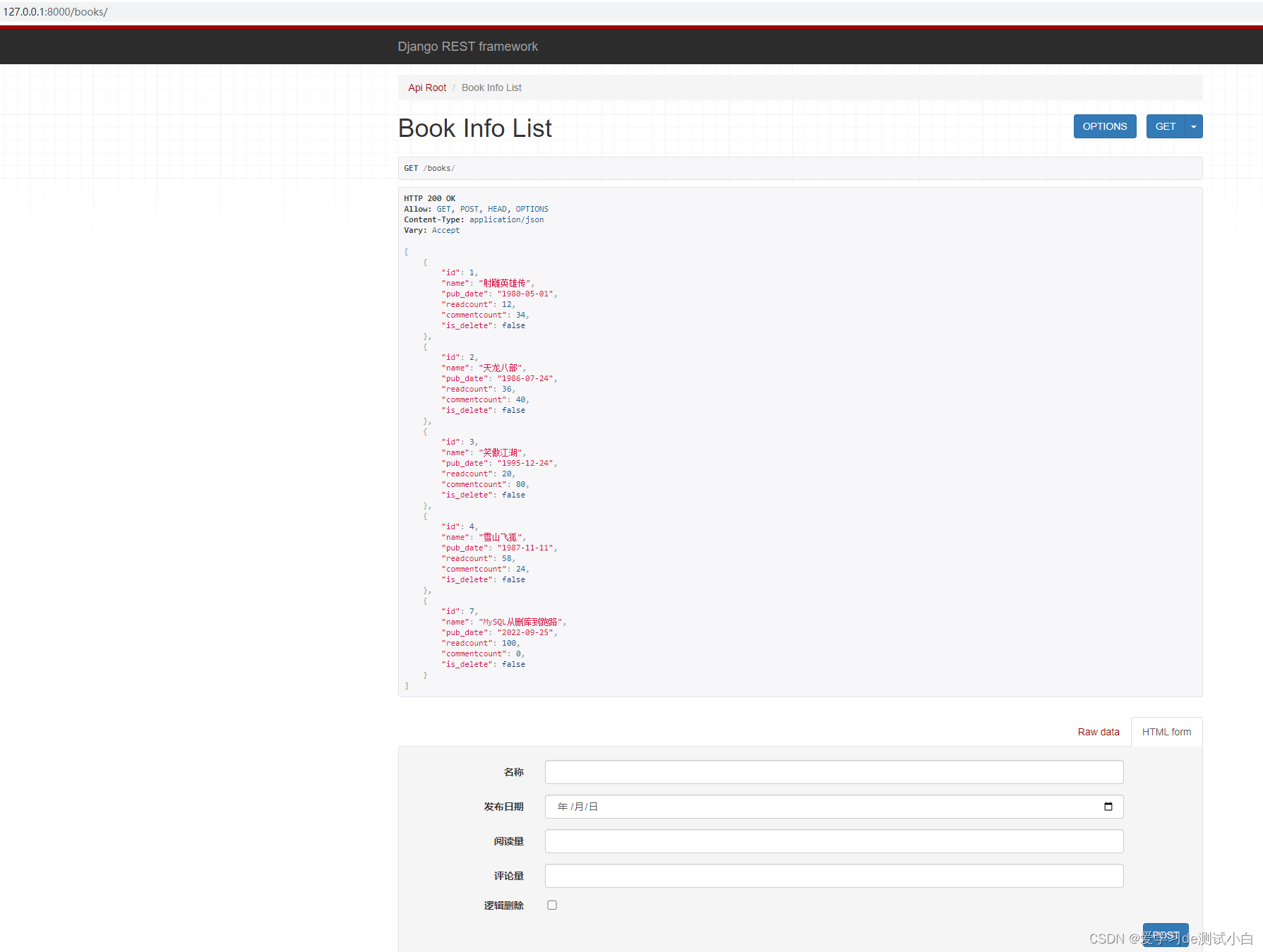Submit the form with POST button

[1166, 935]
